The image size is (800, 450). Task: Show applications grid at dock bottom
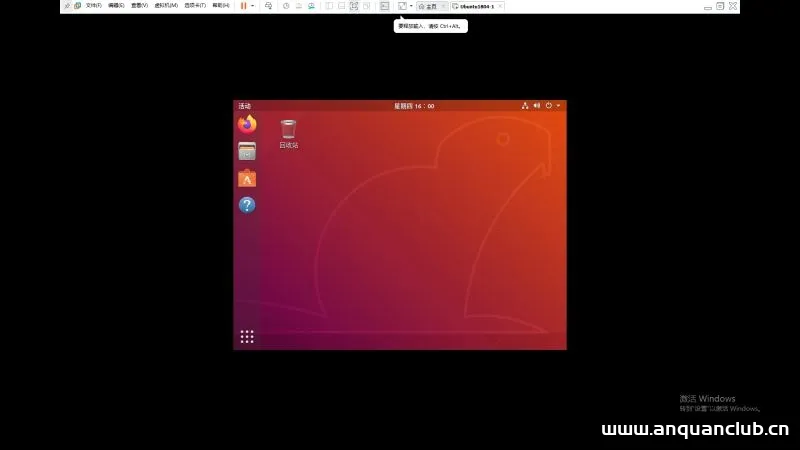tap(247, 337)
